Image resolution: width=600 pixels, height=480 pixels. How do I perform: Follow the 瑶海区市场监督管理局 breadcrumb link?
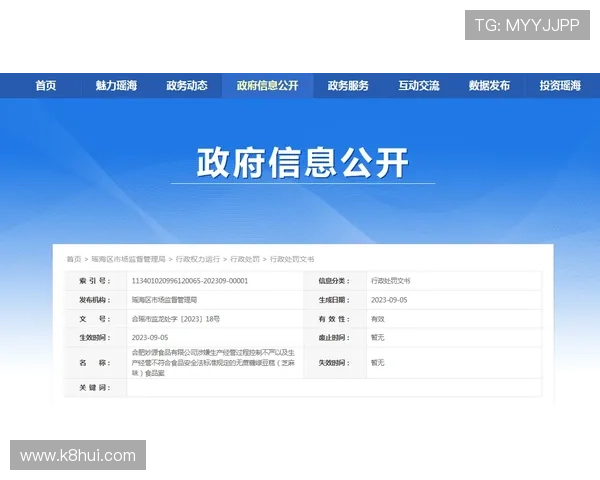[129, 259]
